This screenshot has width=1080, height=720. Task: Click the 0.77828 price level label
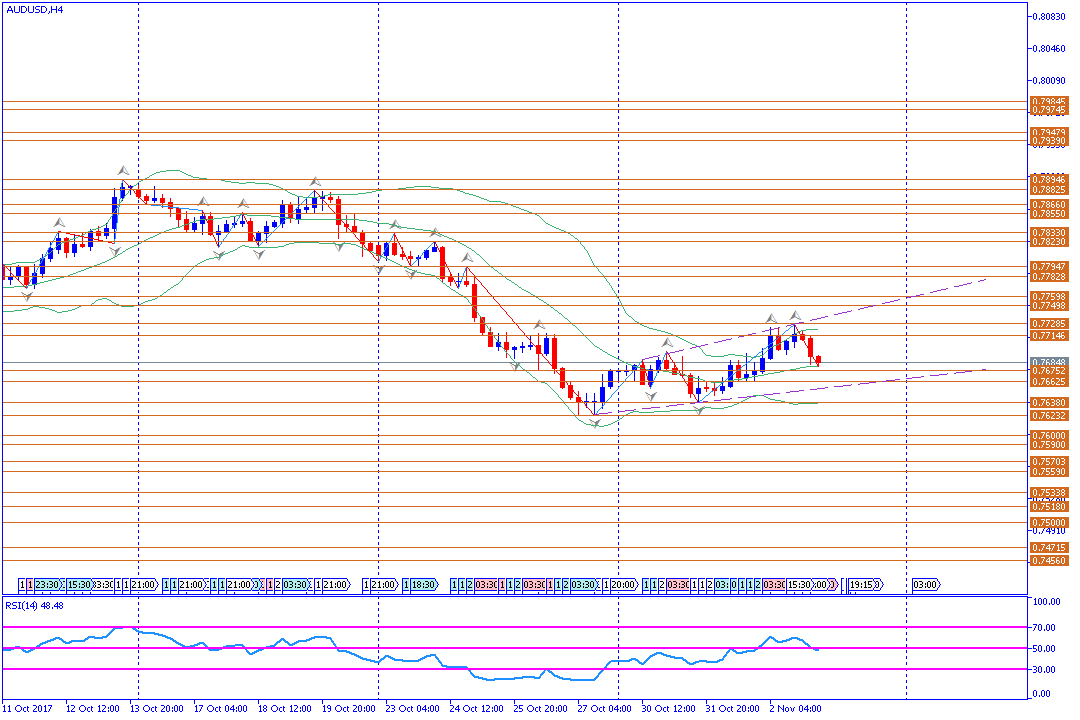point(1049,276)
